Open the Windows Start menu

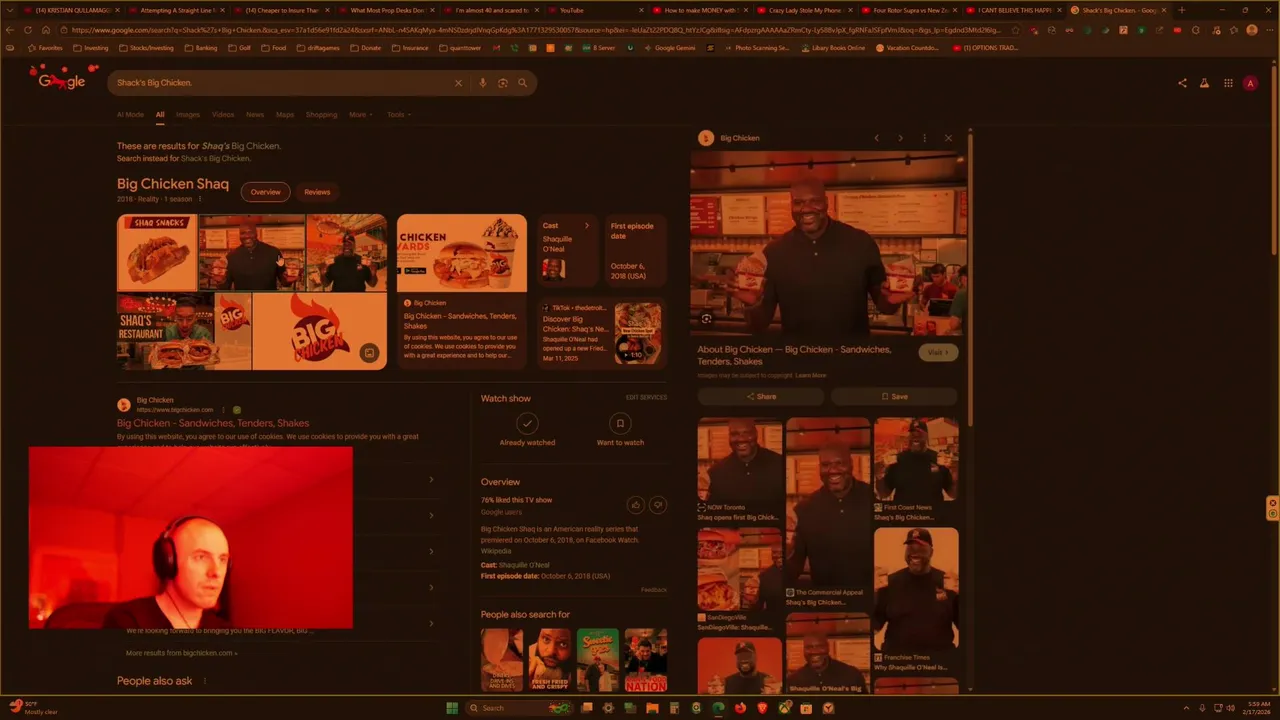click(452, 708)
